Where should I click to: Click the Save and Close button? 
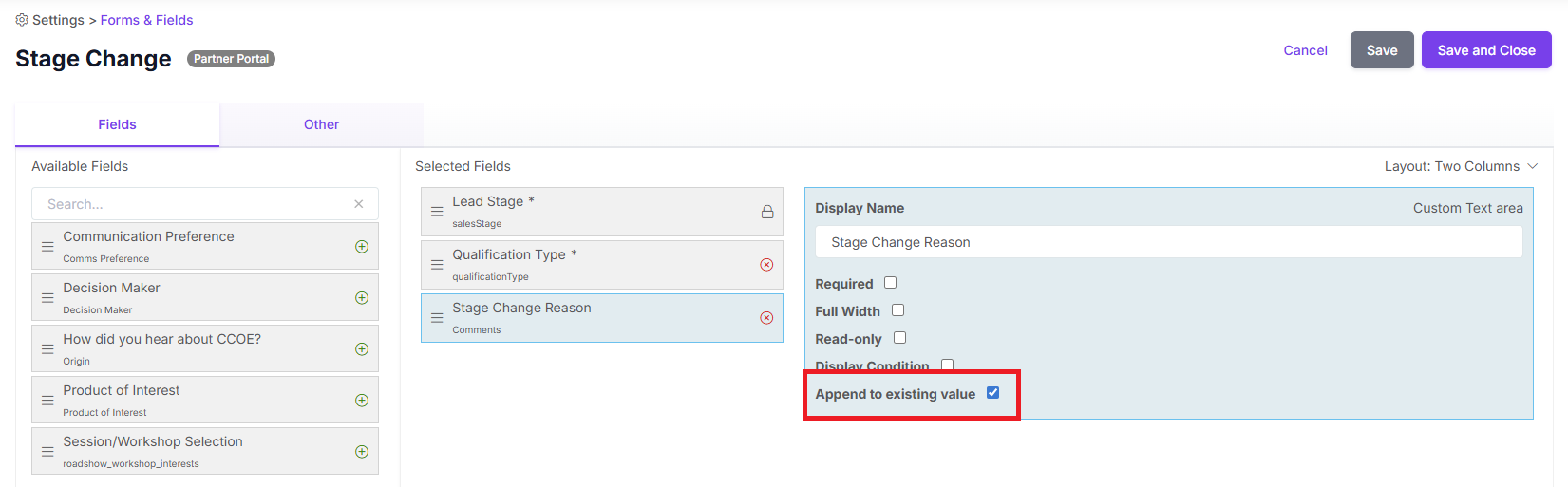[x=1486, y=50]
